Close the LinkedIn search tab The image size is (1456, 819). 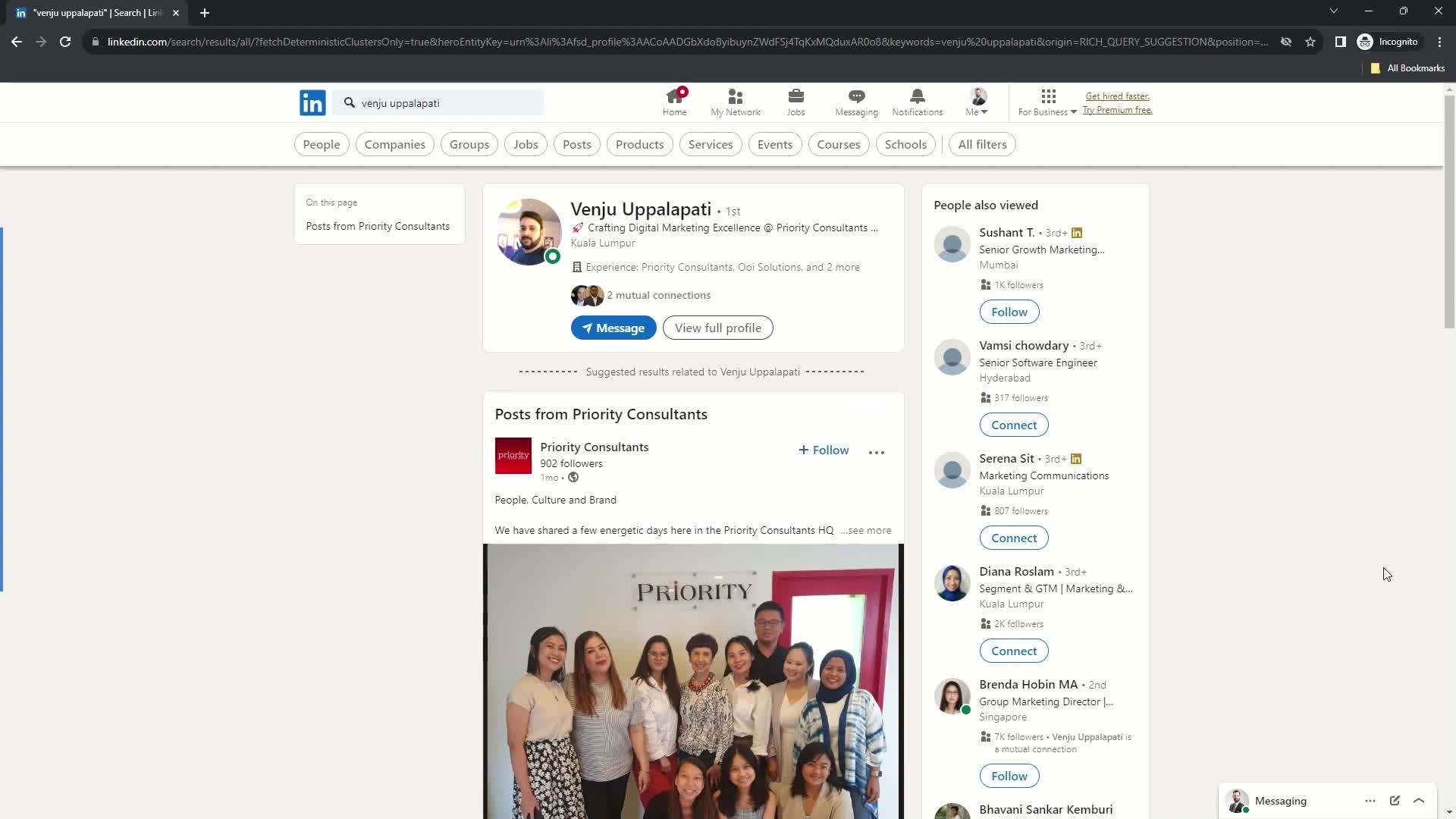[176, 13]
